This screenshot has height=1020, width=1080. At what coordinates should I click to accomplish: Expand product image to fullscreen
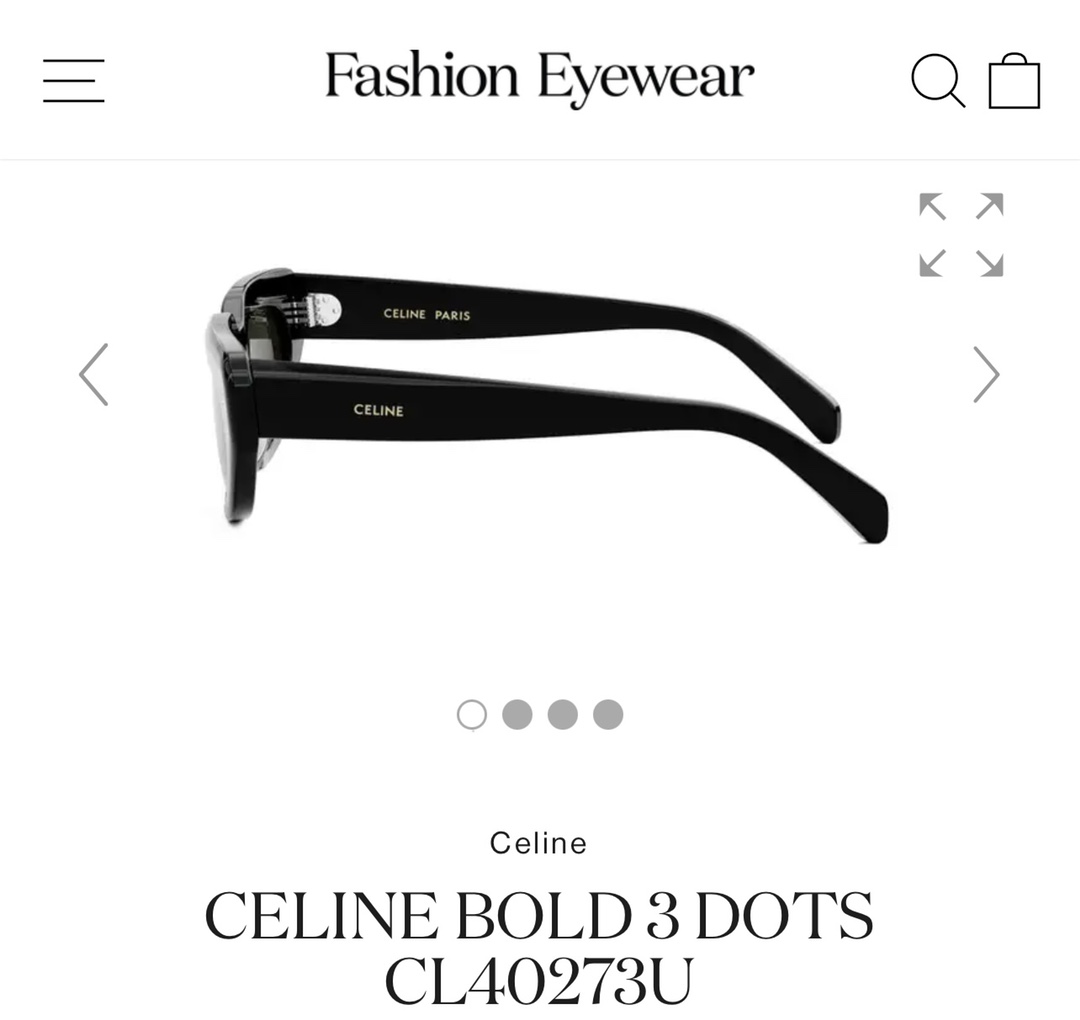click(961, 235)
